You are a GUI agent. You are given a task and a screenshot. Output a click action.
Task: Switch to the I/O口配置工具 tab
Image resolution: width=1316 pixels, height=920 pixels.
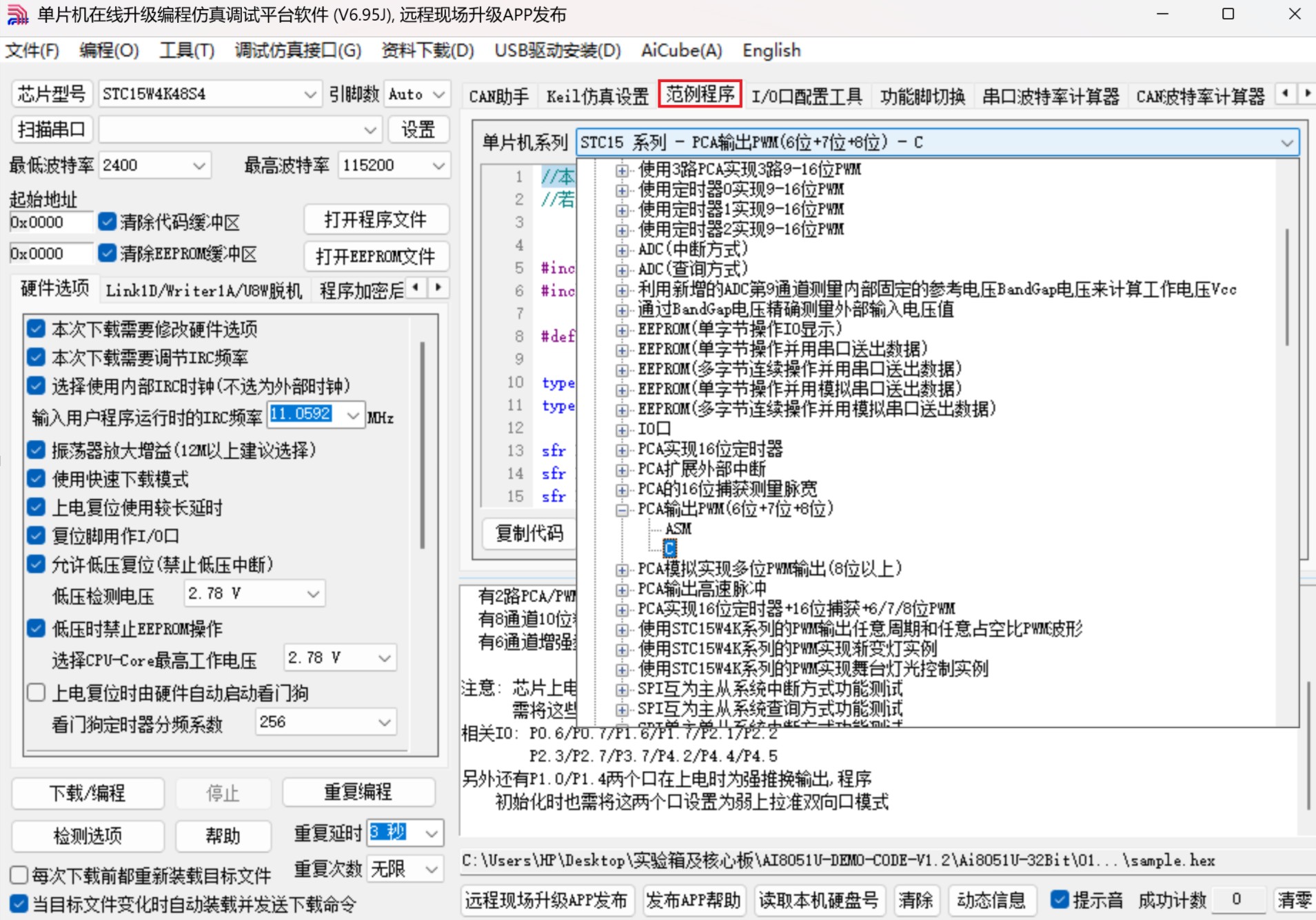(807, 96)
